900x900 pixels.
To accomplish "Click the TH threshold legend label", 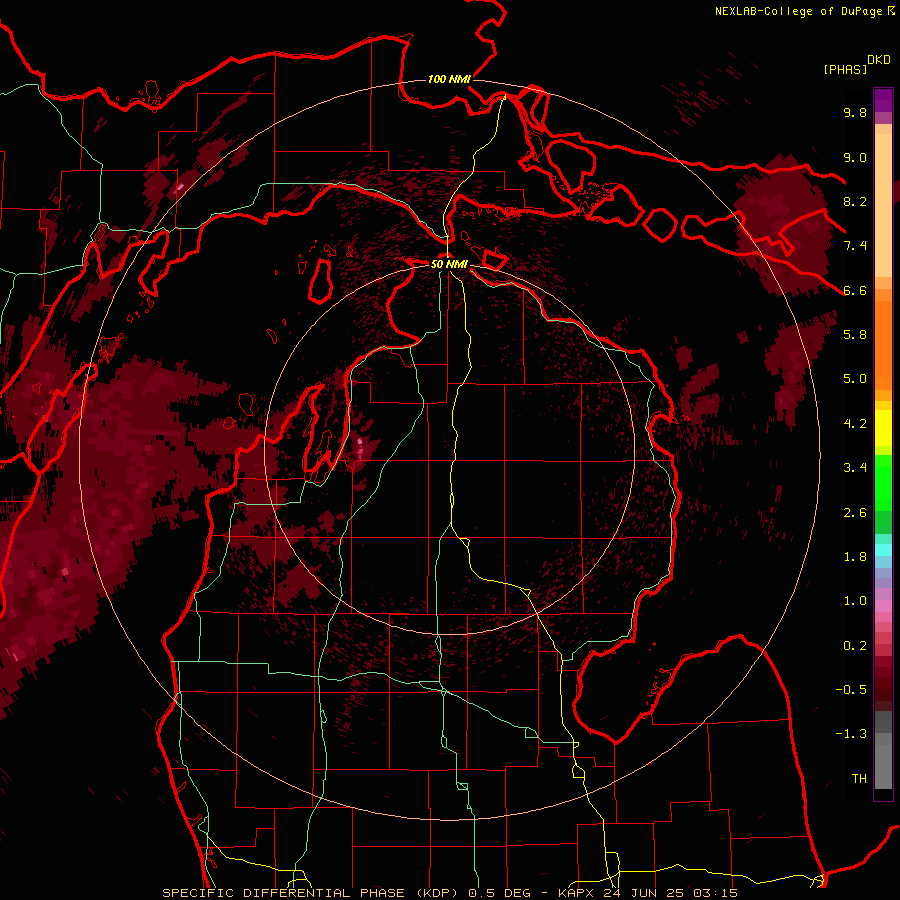I will 859,779.
